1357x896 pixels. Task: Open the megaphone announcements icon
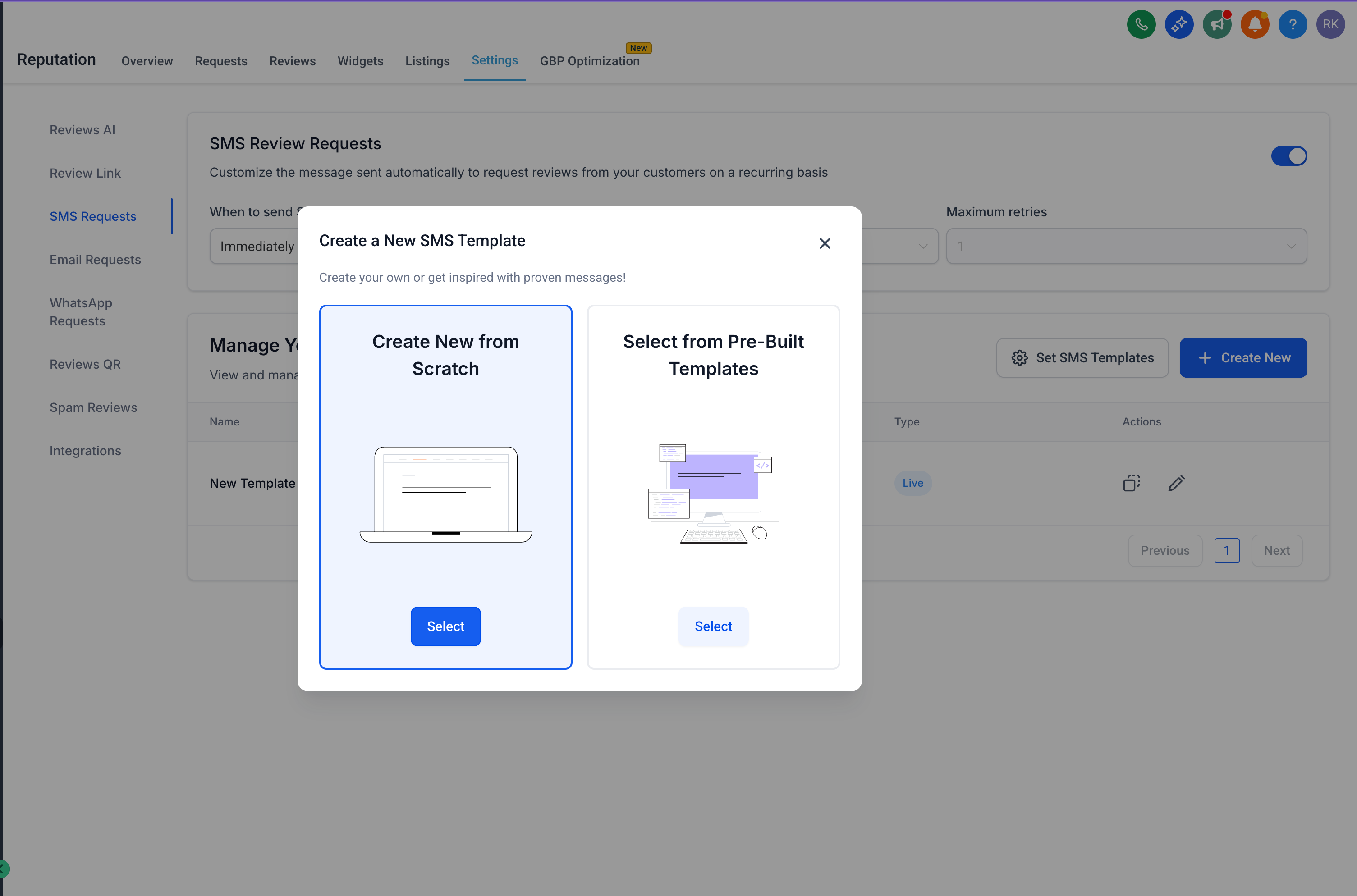tap(1216, 25)
